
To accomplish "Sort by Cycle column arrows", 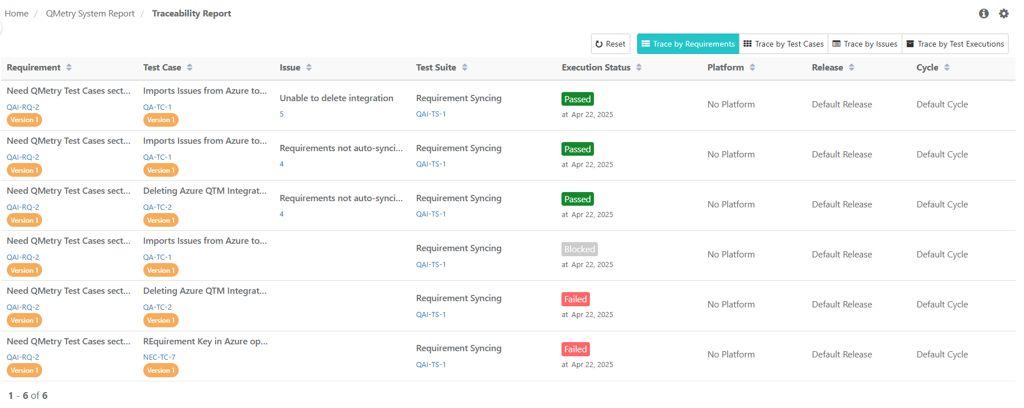I will click(x=947, y=67).
